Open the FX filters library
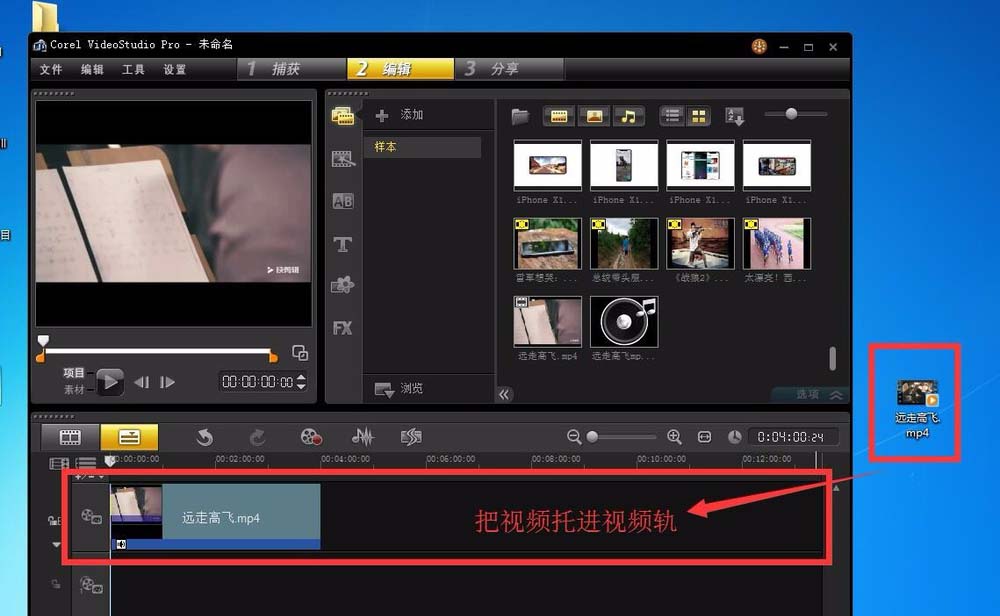Image resolution: width=1000 pixels, height=616 pixels. 343,327
